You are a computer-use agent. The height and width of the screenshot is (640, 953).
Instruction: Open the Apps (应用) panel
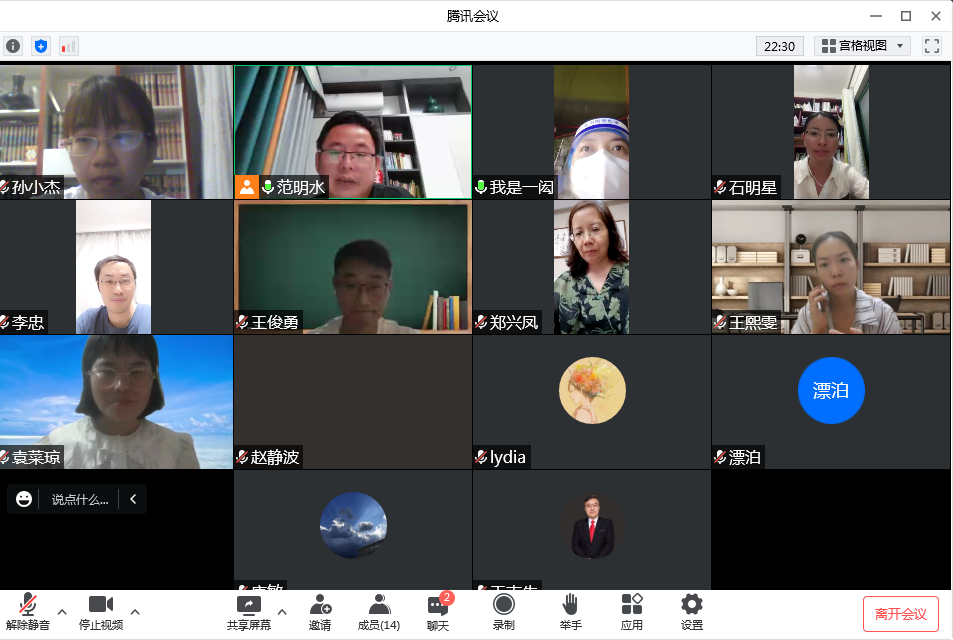click(x=631, y=611)
